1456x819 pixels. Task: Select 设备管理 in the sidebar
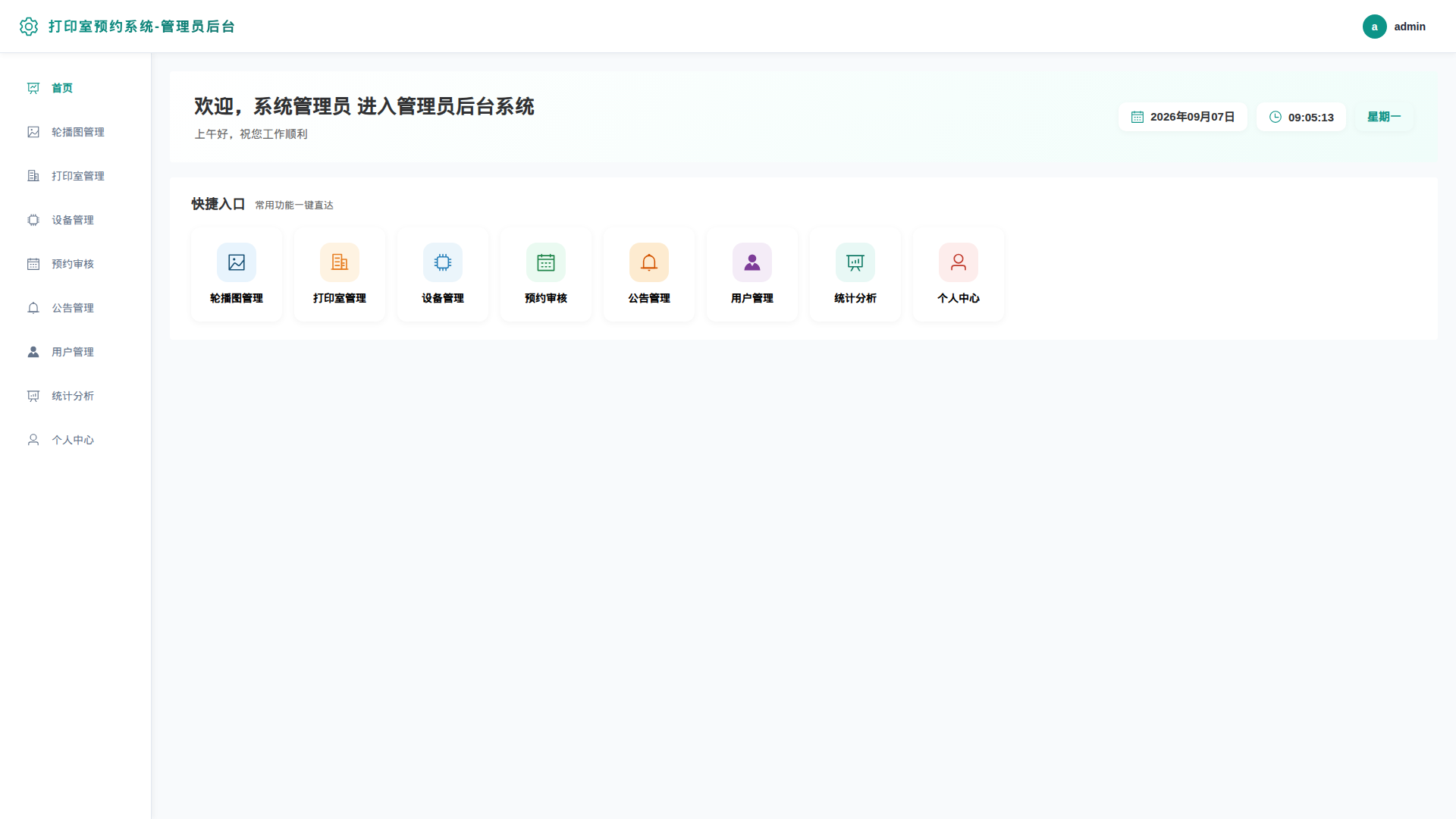[x=76, y=220]
